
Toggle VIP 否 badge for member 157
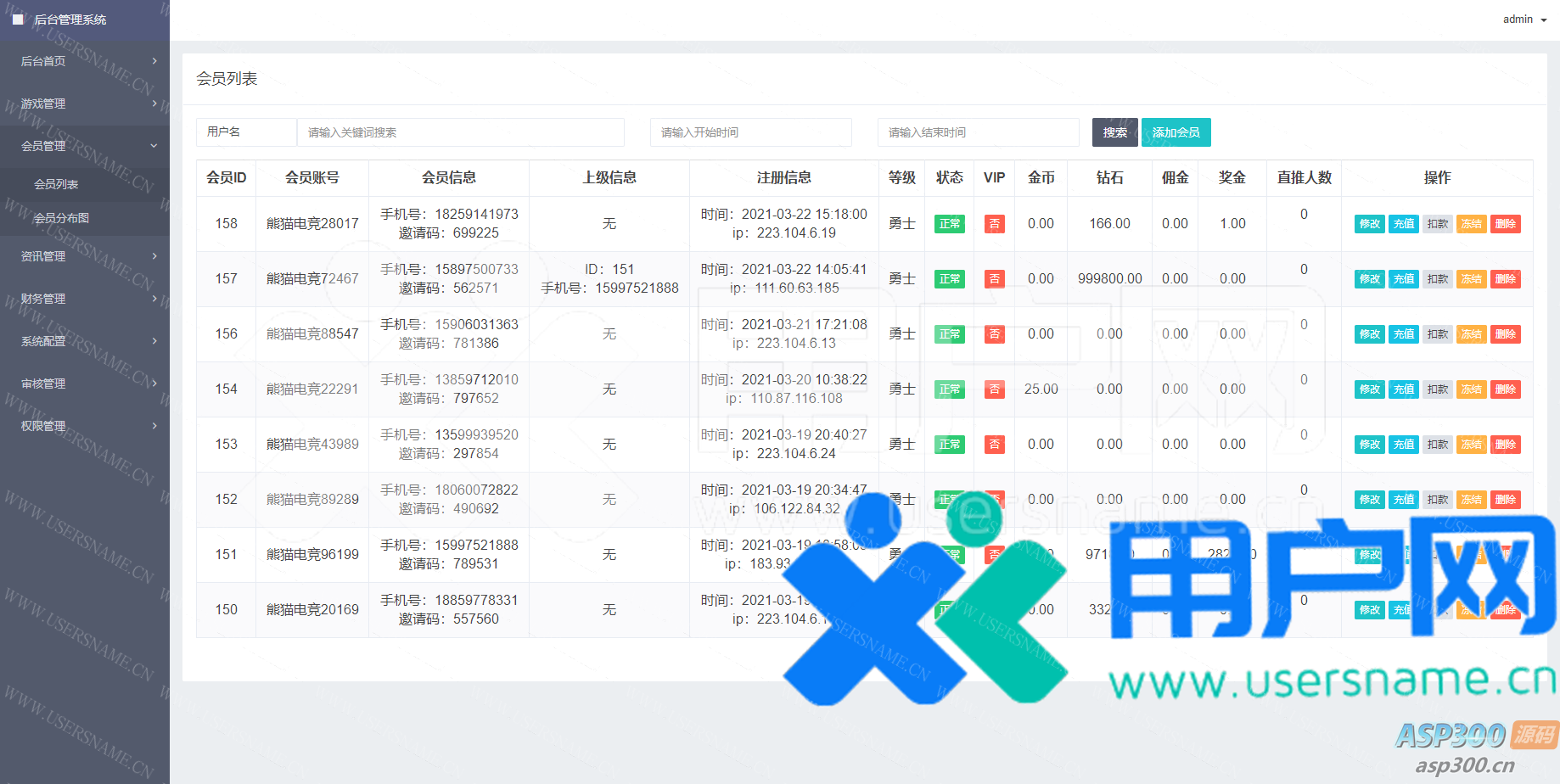(994, 279)
